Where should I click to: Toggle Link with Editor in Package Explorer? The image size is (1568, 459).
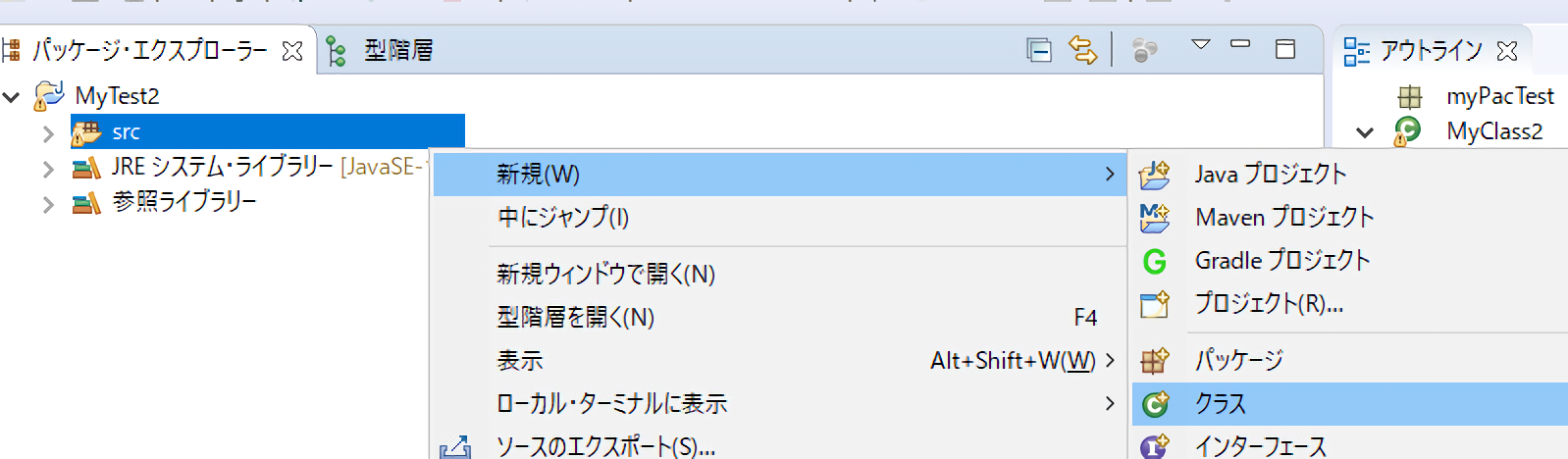pyautogui.click(x=1082, y=50)
